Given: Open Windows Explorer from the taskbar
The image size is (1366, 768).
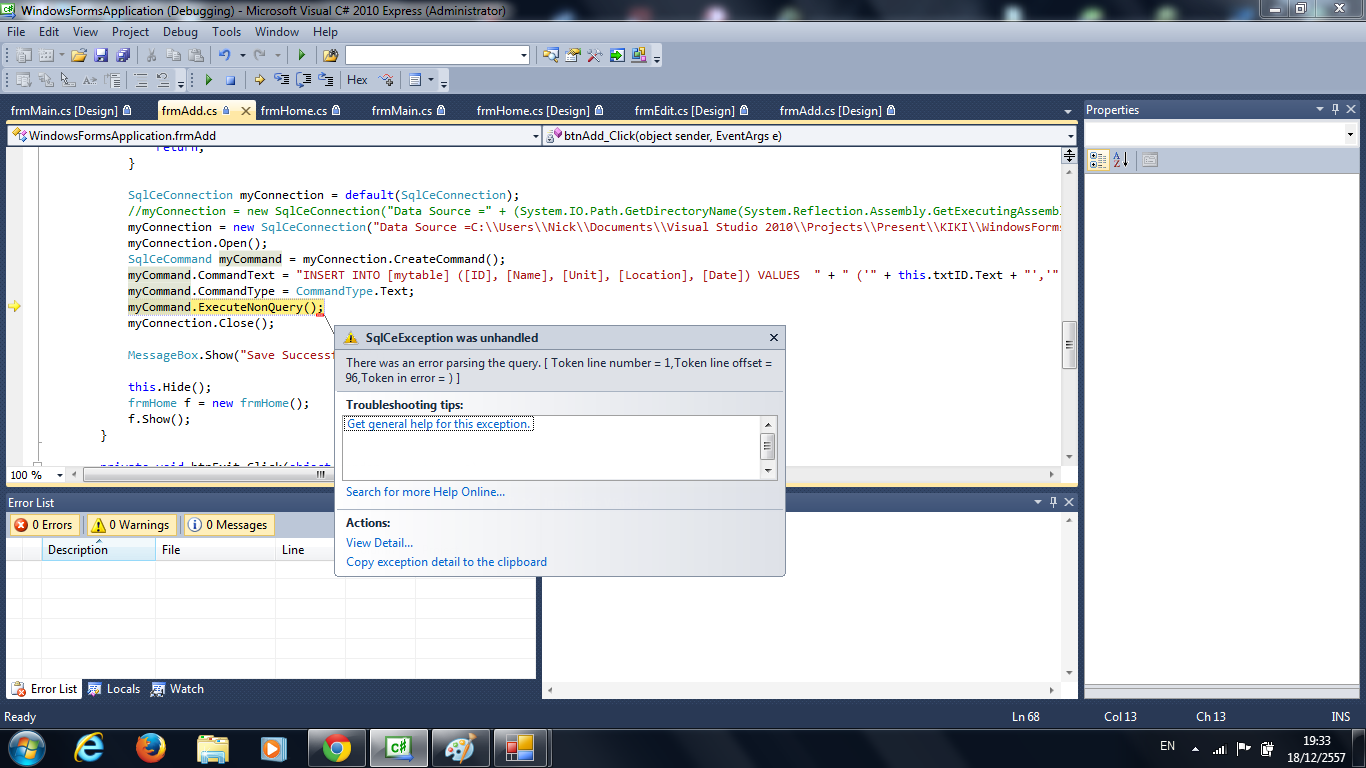Looking at the screenshot, I should pos(213,747).
